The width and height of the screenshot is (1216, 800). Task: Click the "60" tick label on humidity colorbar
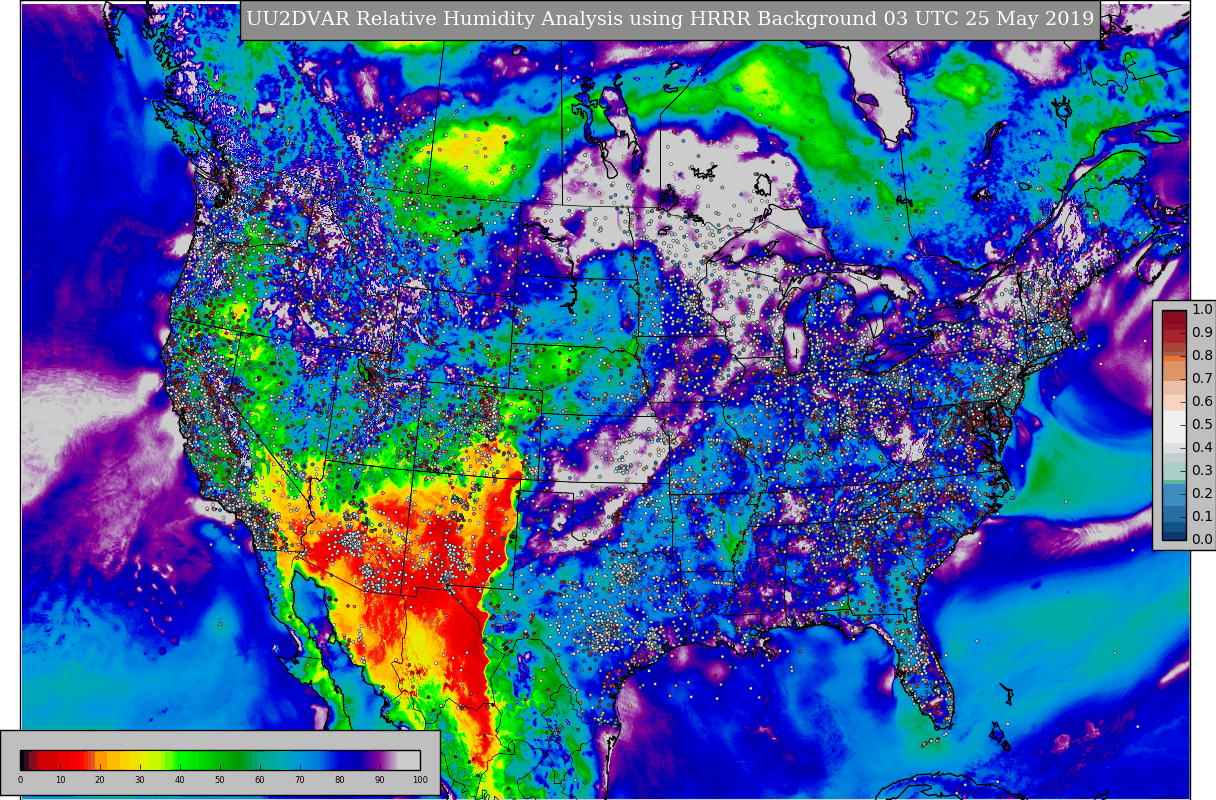260,780
